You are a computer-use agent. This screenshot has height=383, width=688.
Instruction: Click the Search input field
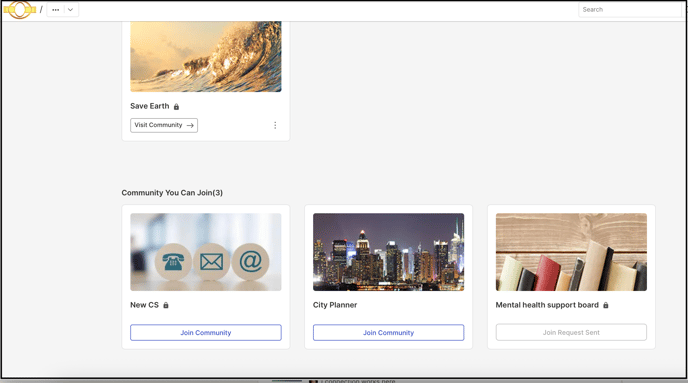pyautogui.click(x=630, y=10)
